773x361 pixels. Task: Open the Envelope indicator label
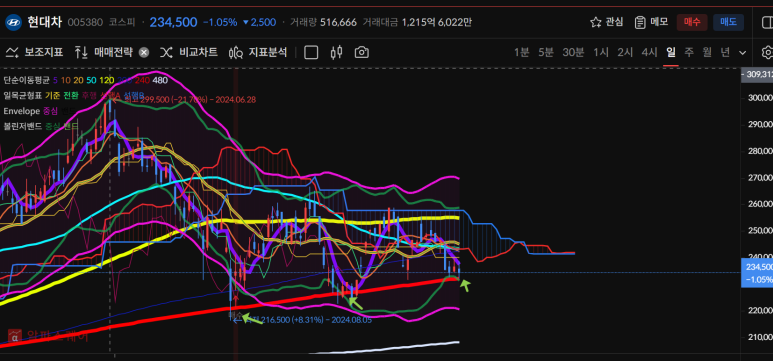tap(22, 110)
